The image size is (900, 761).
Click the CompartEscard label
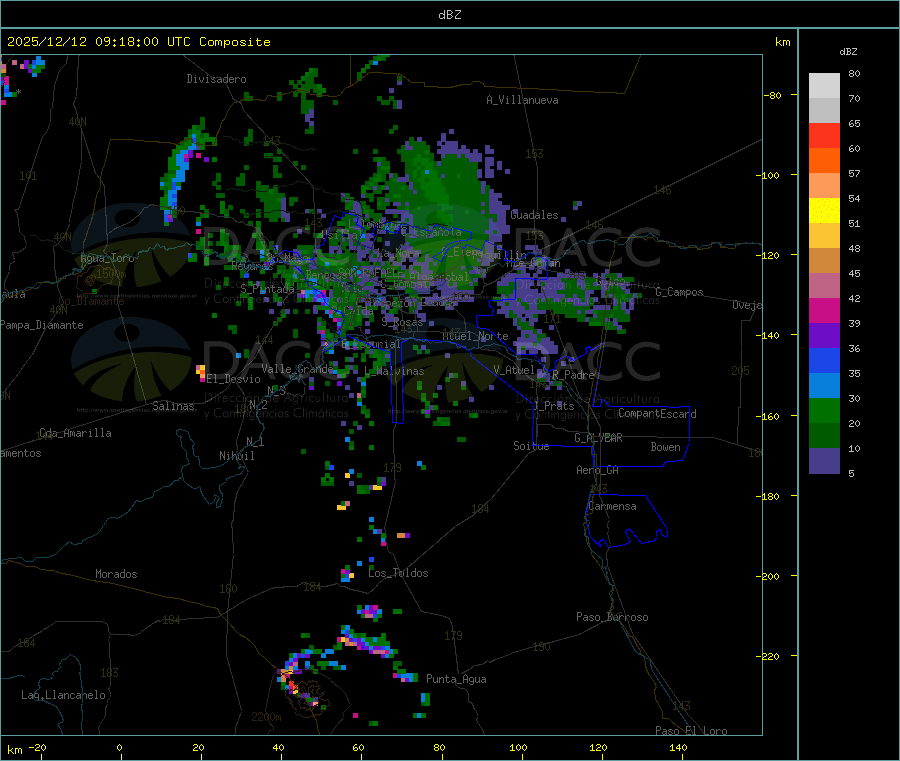click(x=657, y=414)
